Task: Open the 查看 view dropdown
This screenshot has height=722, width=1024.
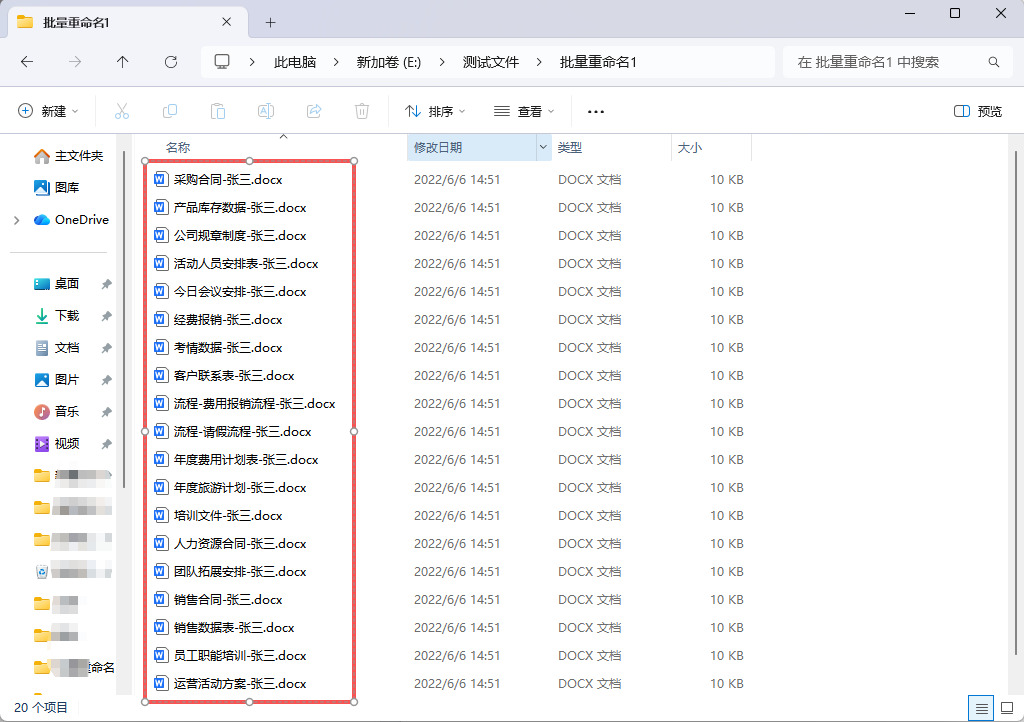Action: click(x=524, y=111)
